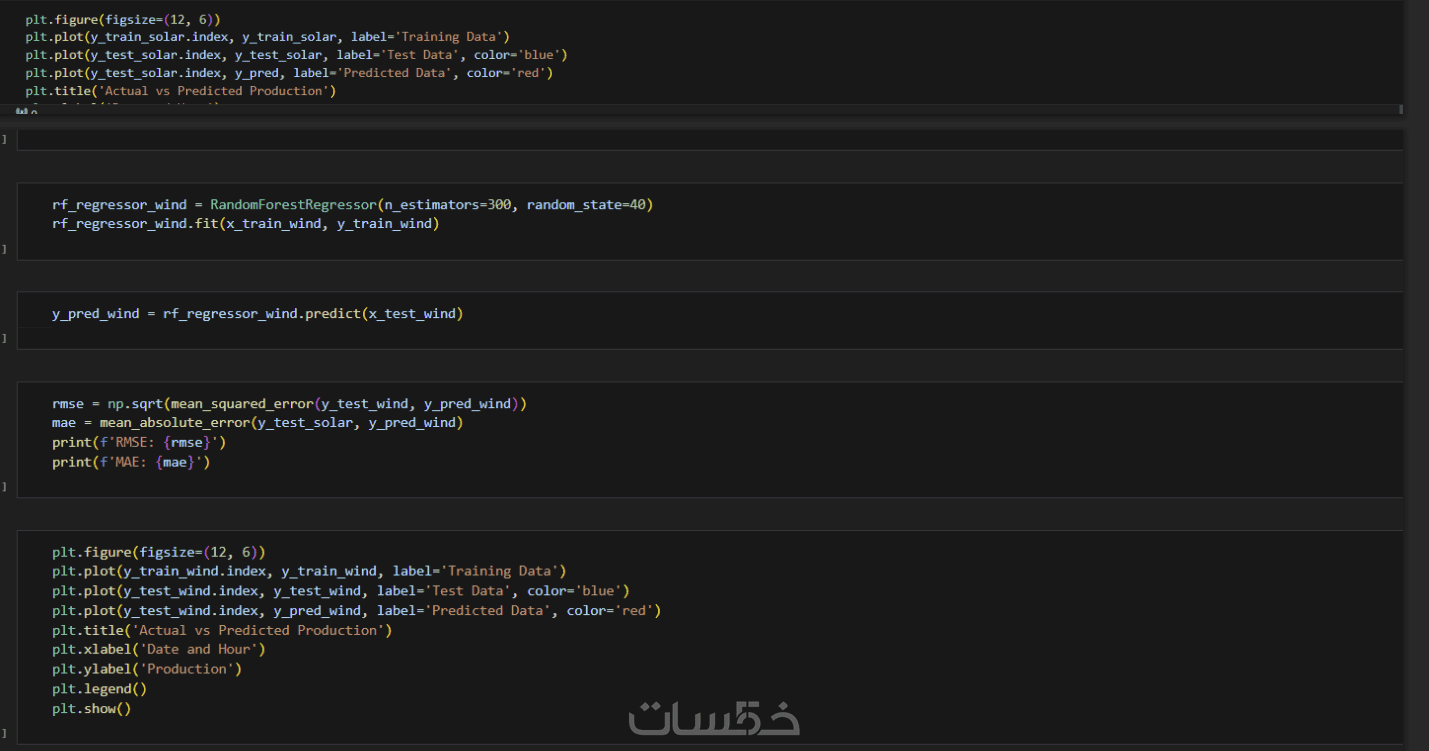Screen dimensions: 1429x751
Task: Click the print MAE statement line
Action: (131, 462)
